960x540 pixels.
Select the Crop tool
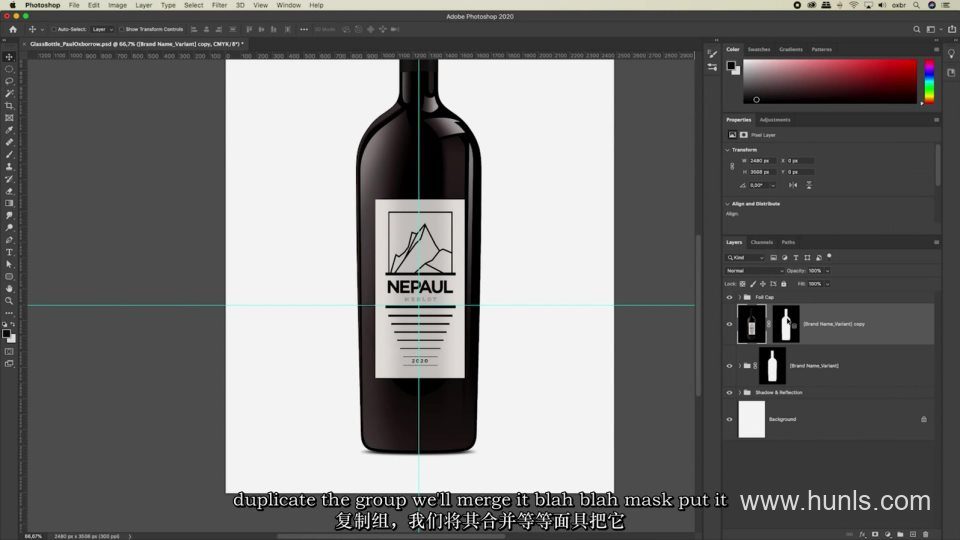(9, 106)
